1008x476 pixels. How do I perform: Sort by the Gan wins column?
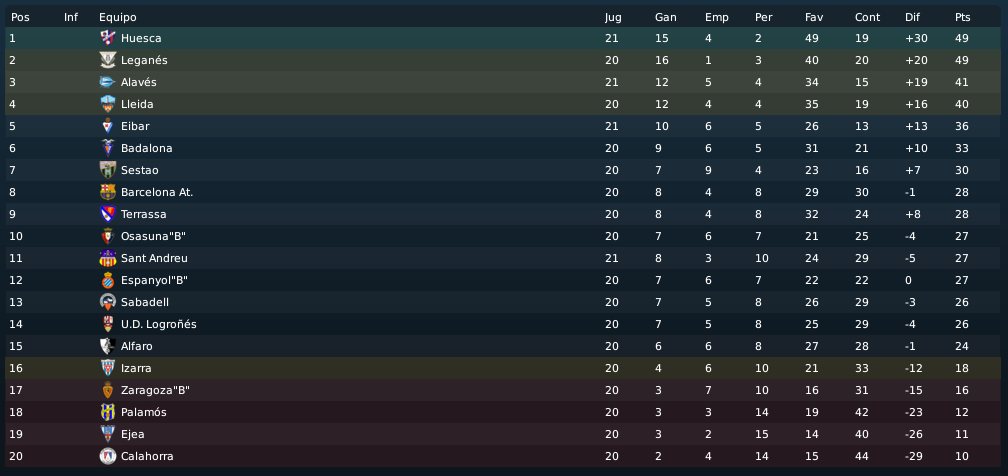coord(665,17)
